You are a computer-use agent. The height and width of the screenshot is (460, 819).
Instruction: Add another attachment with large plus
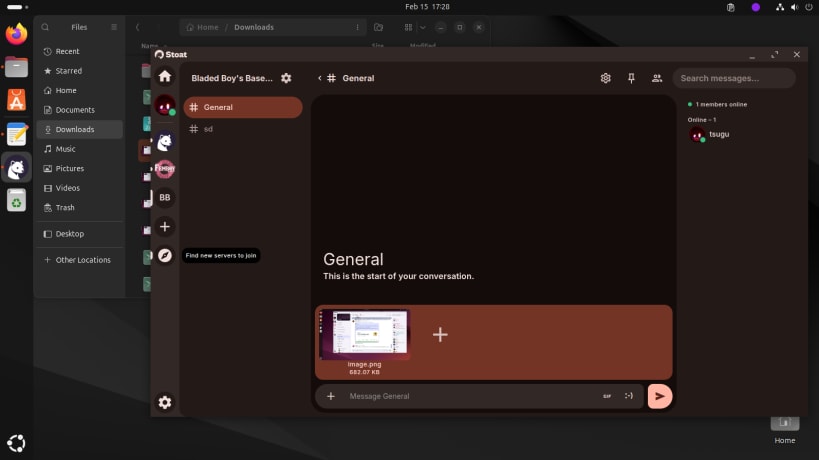point(440,335)
